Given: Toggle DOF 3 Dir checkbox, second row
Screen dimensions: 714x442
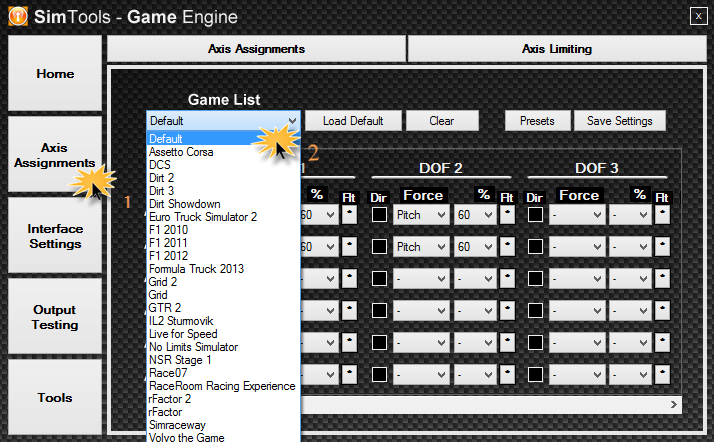Looking at the screenshot, I should (536, 247).
